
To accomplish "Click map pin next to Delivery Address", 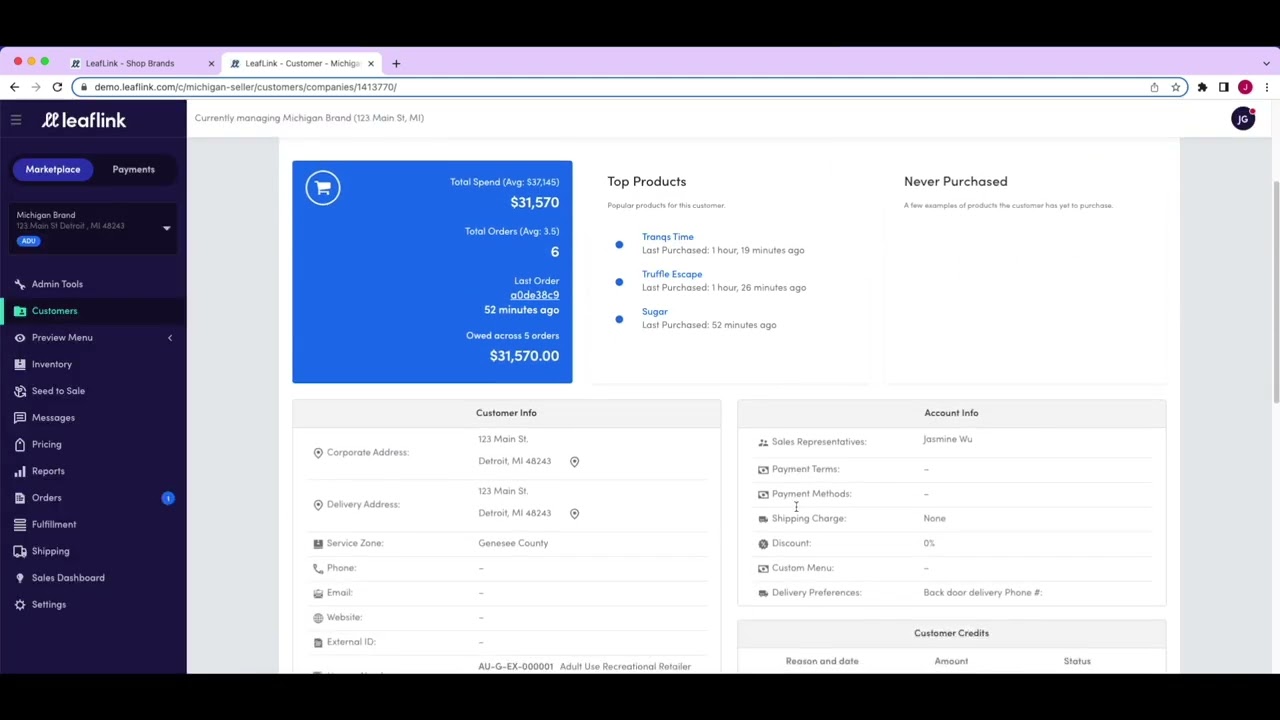I will tap(574, 513).
